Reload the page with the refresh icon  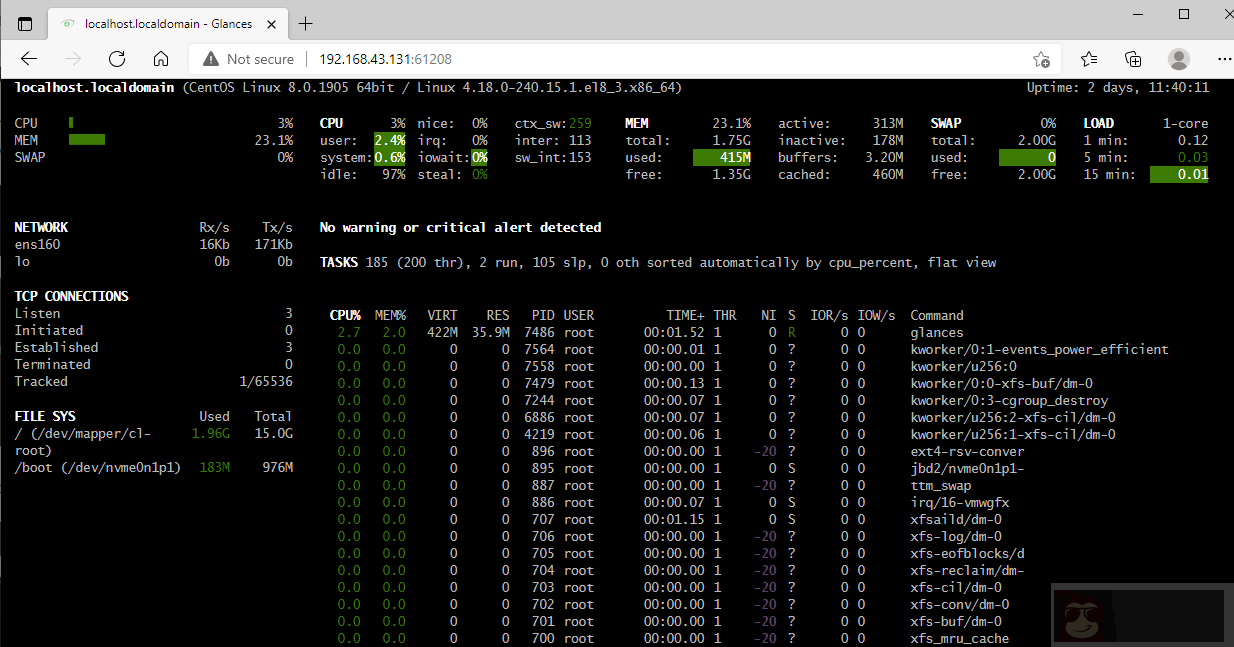tap(118, 59)
